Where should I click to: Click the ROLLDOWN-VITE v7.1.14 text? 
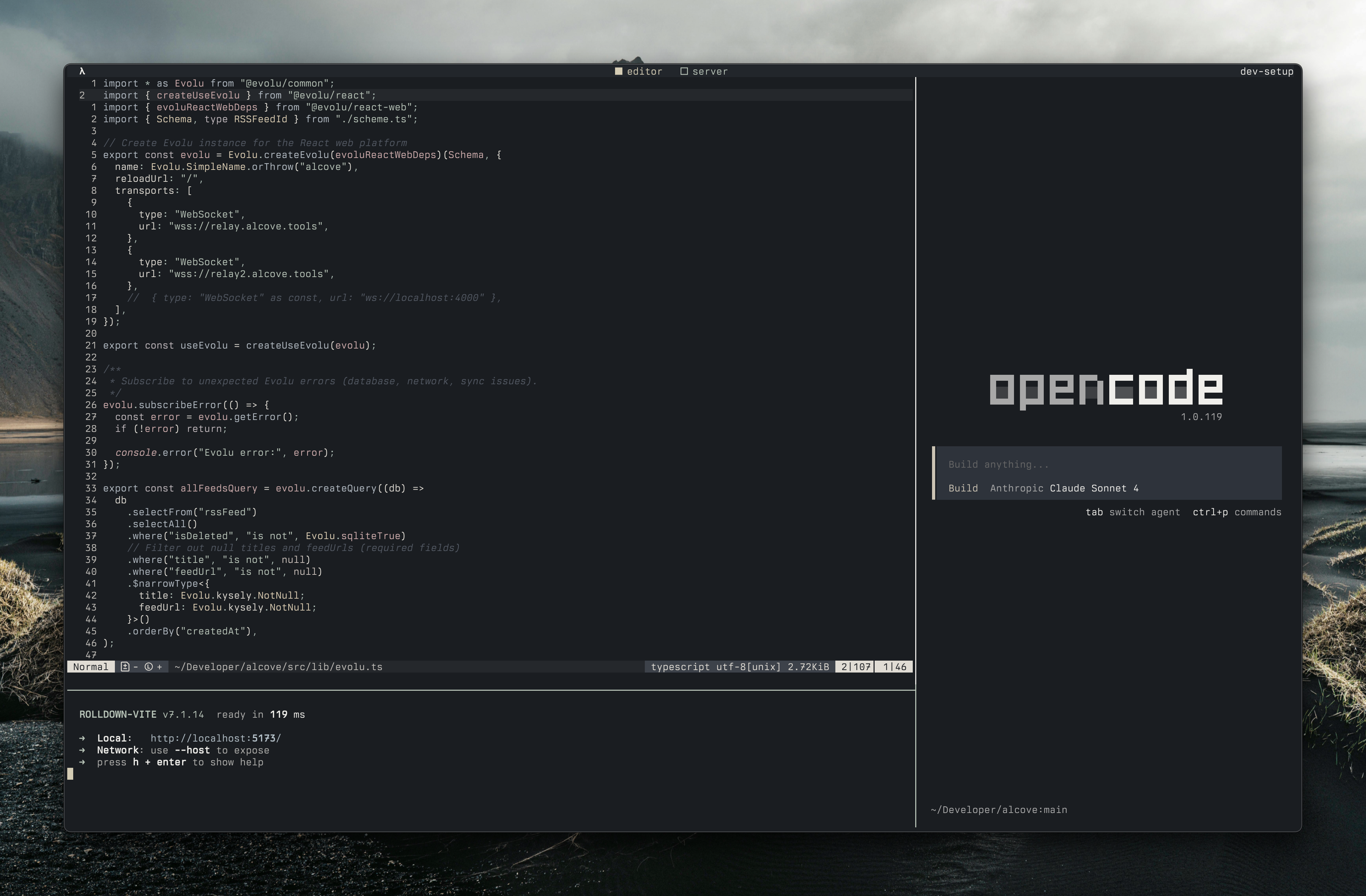[141, 715]
